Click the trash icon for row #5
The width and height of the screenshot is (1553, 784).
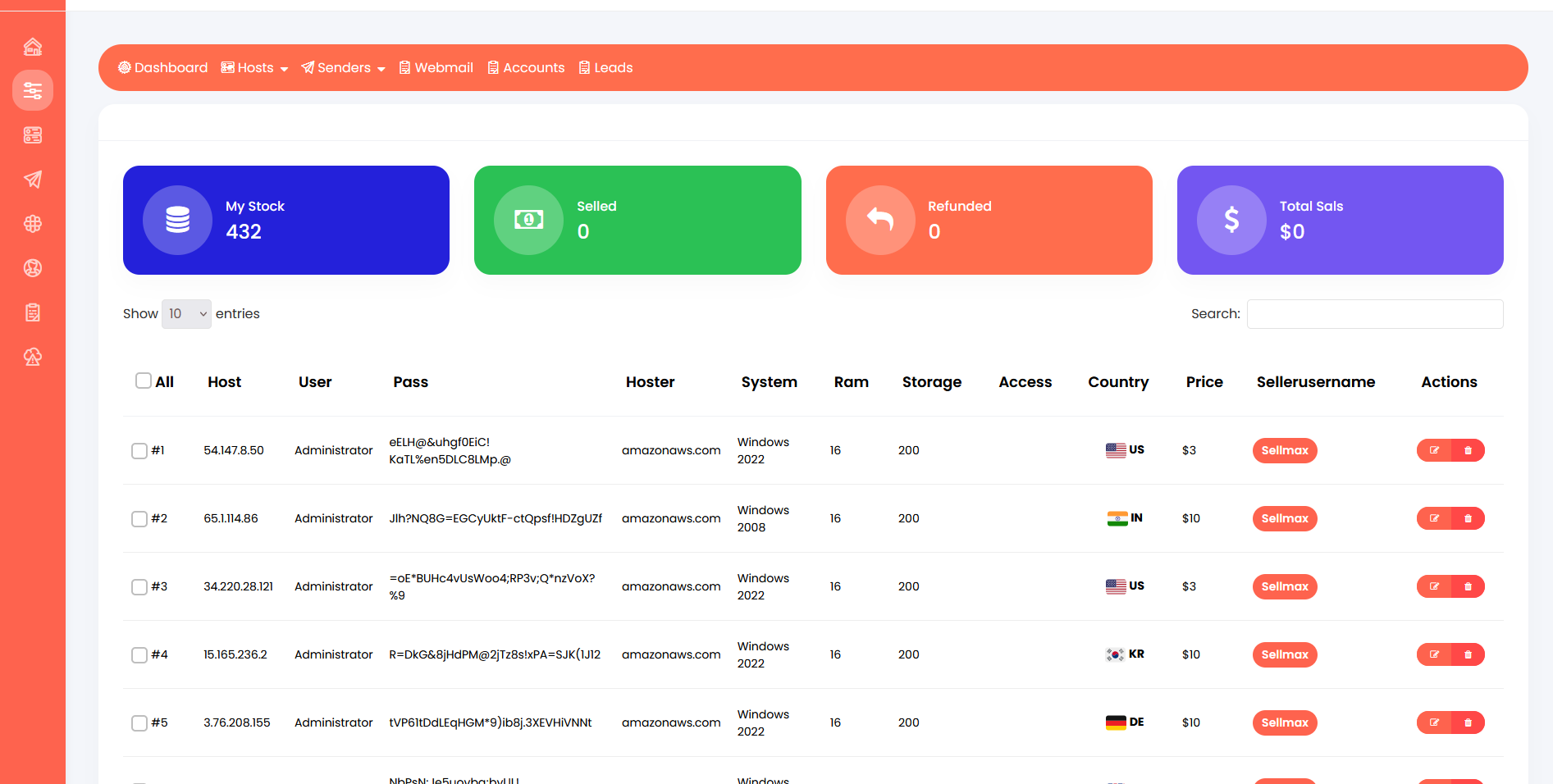[1468, 722]
